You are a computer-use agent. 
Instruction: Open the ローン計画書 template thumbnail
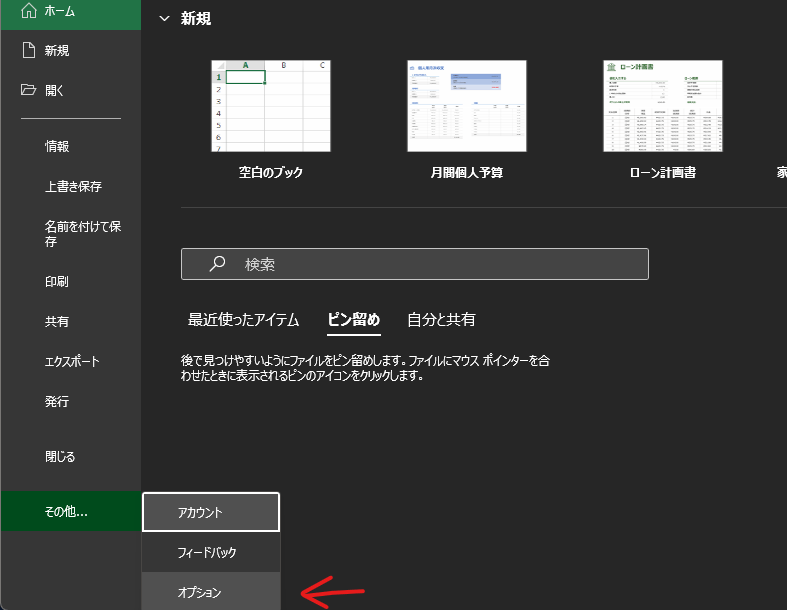tap(663, 106)
